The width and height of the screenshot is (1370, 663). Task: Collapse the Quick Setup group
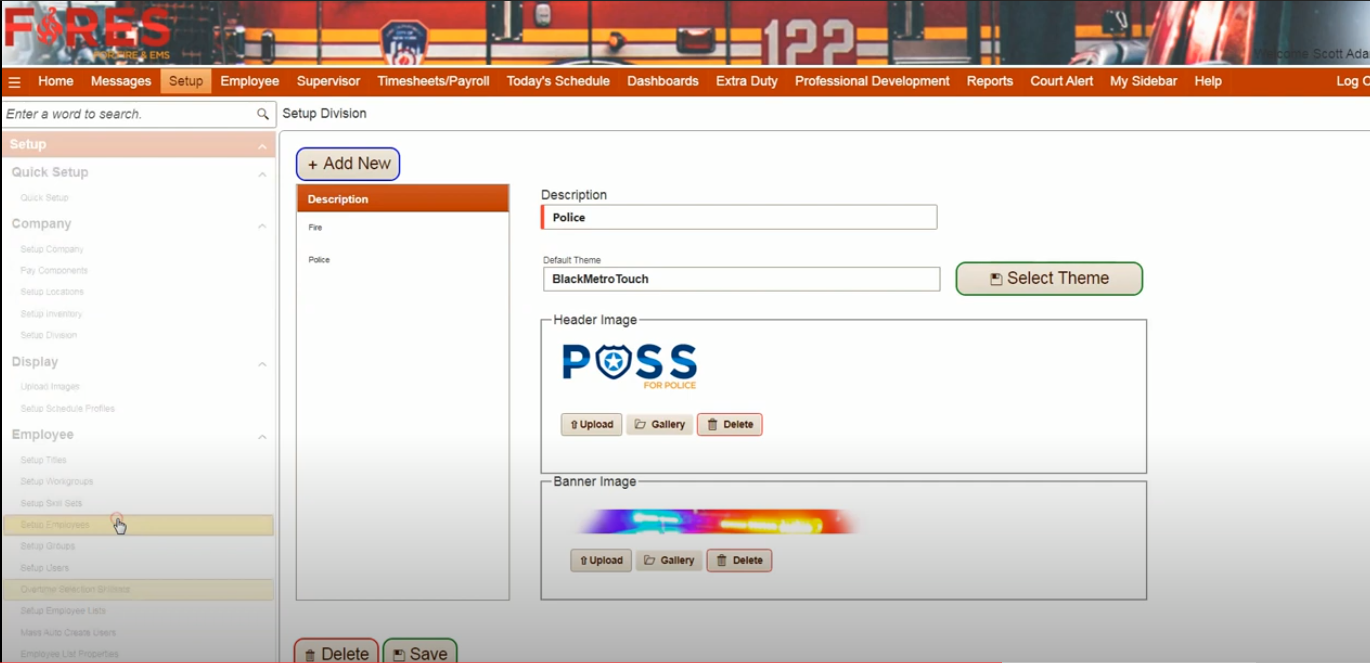pyautogui.click(x=262, y=174)
